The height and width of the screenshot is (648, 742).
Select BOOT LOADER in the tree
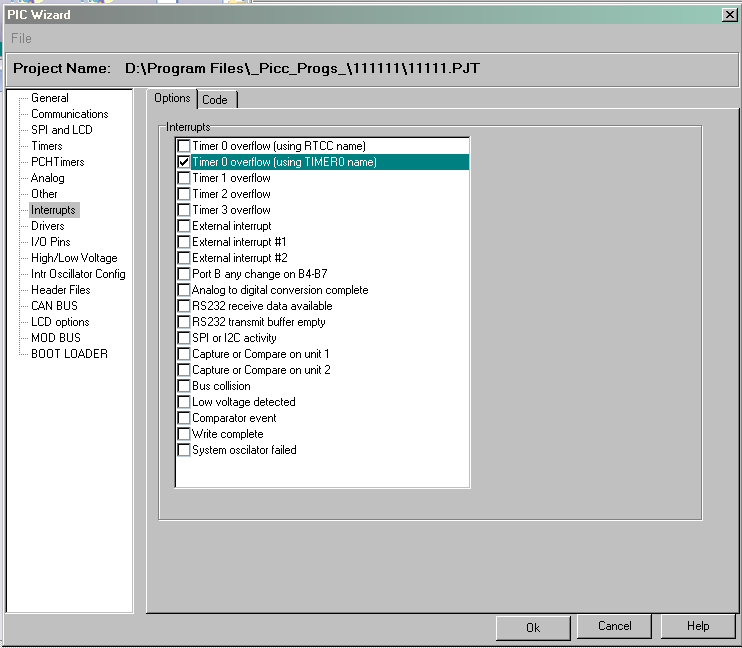tap(69, 354)
